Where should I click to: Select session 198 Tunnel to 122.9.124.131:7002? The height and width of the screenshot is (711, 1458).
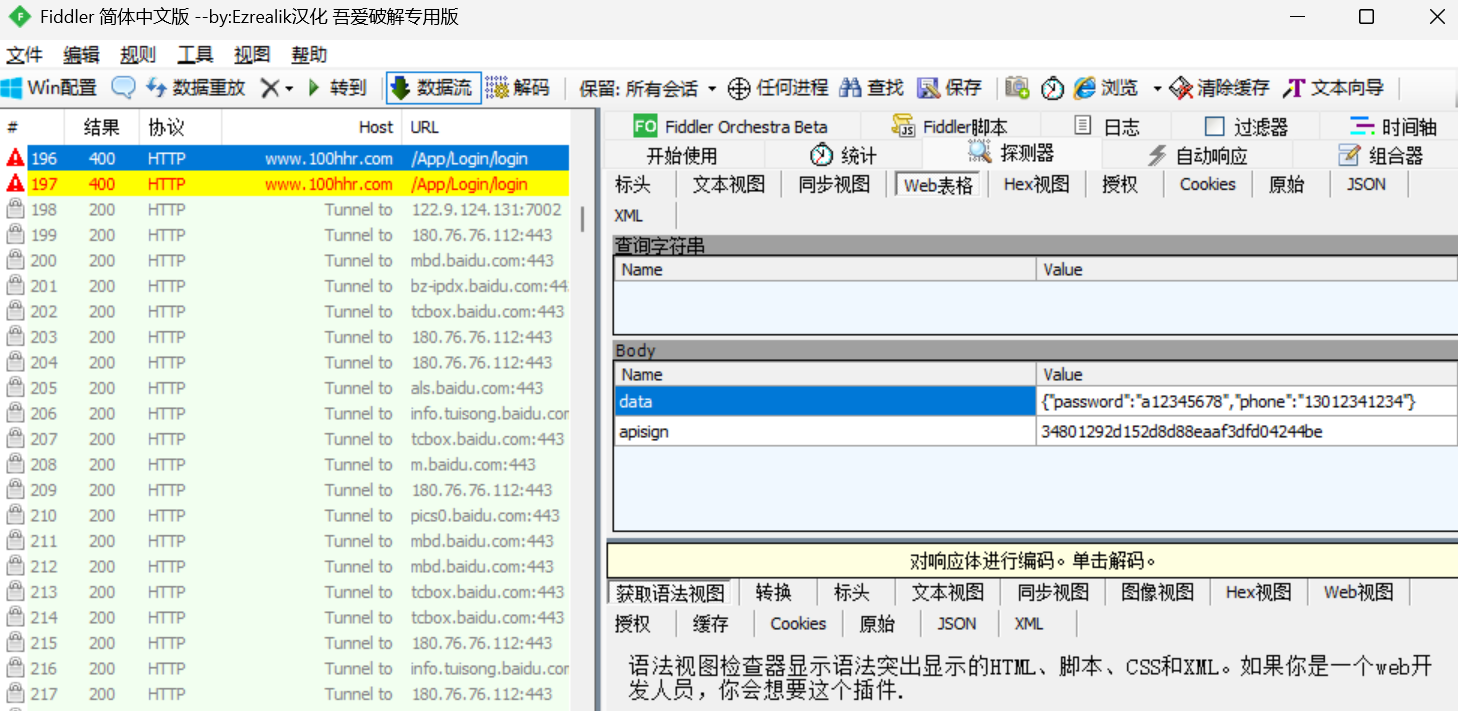[x=286, y=210]
